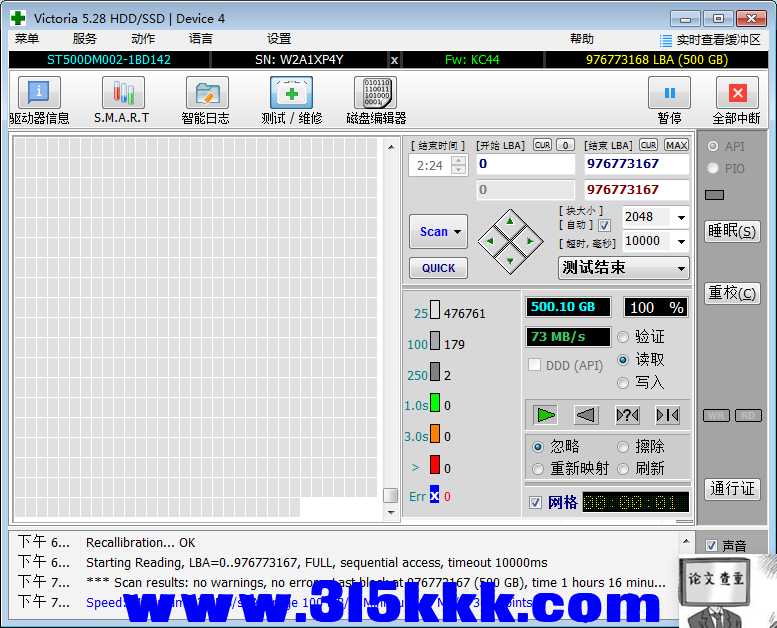Open the S.M.A.R.T panel icon
Viewport: 777px width, 628px height.
pyautogui.click(x=122, y=93)
